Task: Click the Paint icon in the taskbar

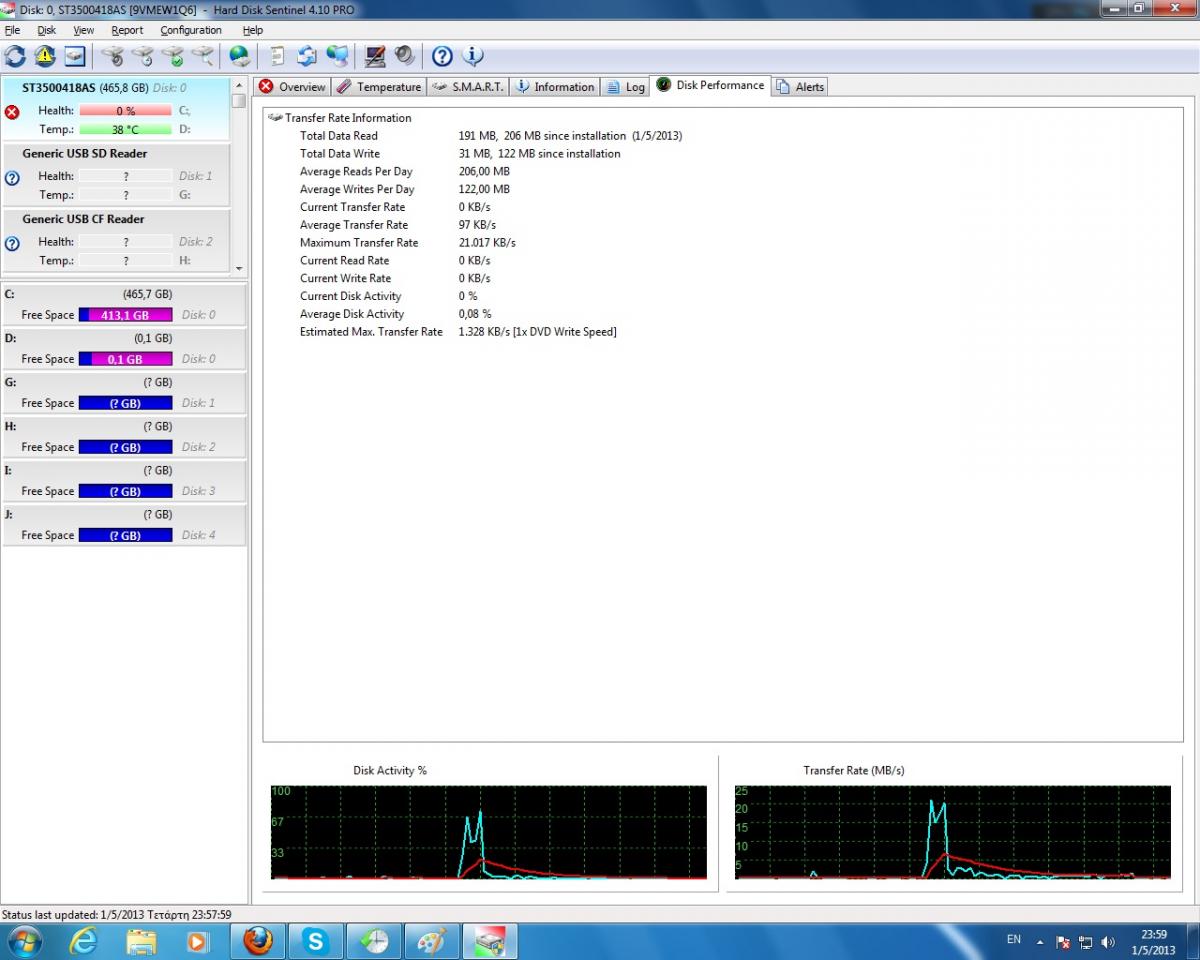Action: pos(432,941)
